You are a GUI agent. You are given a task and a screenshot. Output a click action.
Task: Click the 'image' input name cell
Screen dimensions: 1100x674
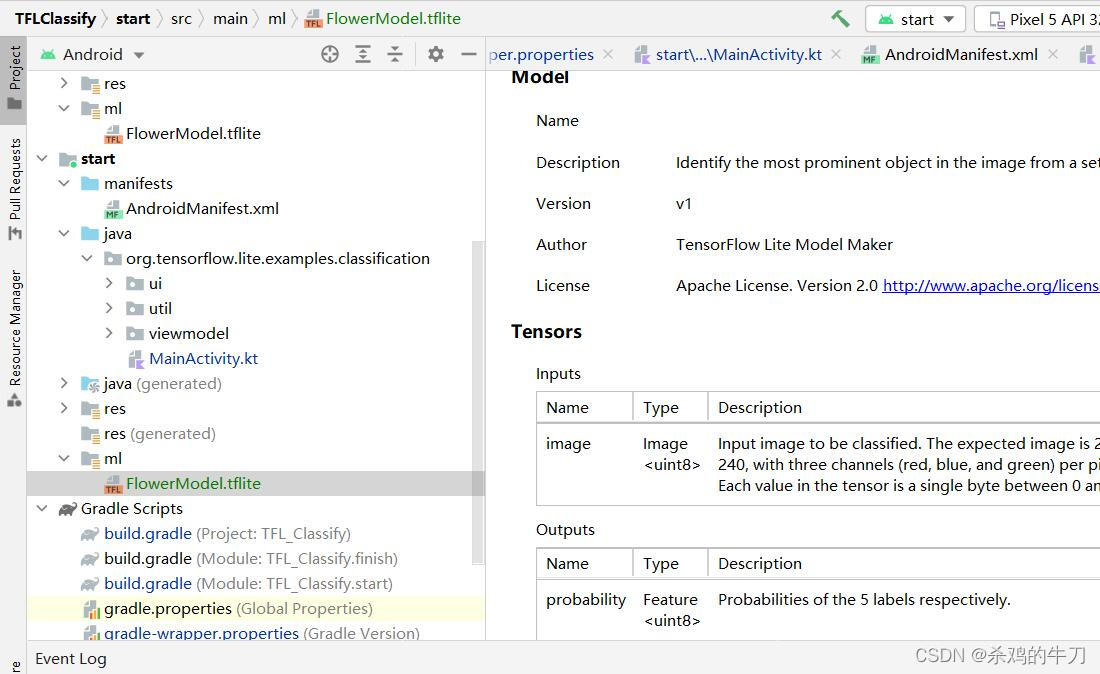pyautogui.click(x=568, y=444)
